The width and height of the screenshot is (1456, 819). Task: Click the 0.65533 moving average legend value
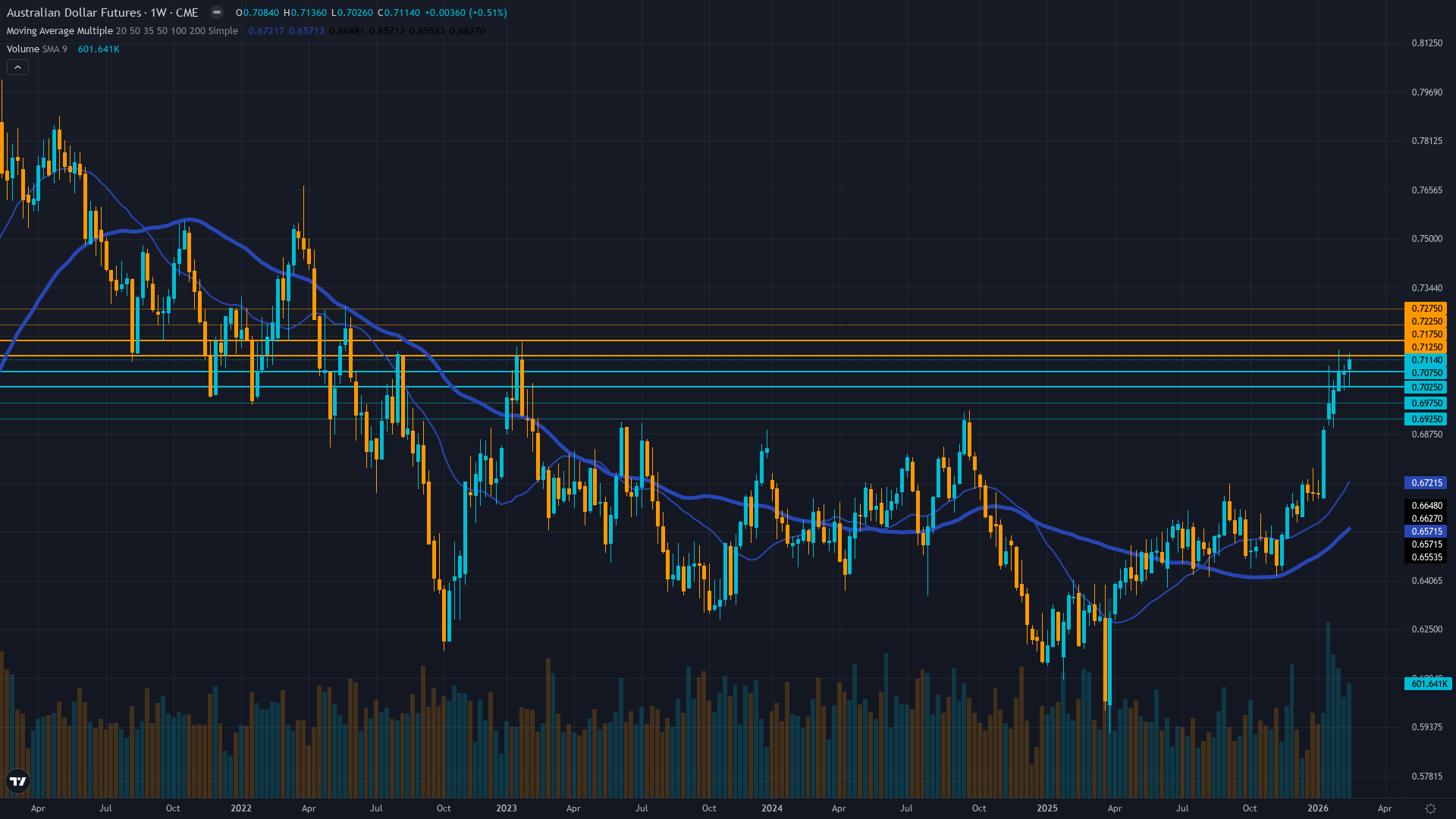pos(427,31)
